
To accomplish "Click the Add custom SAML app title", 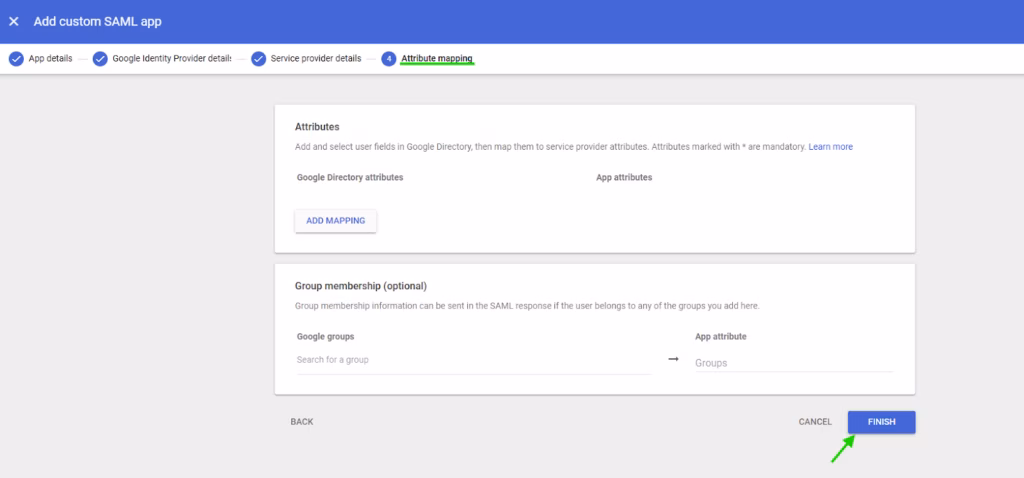I will click(98, 21).
